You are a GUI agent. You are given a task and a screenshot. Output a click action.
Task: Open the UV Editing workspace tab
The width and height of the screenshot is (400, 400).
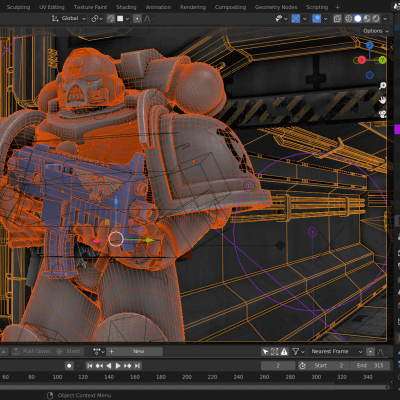[x=52, y=7]
